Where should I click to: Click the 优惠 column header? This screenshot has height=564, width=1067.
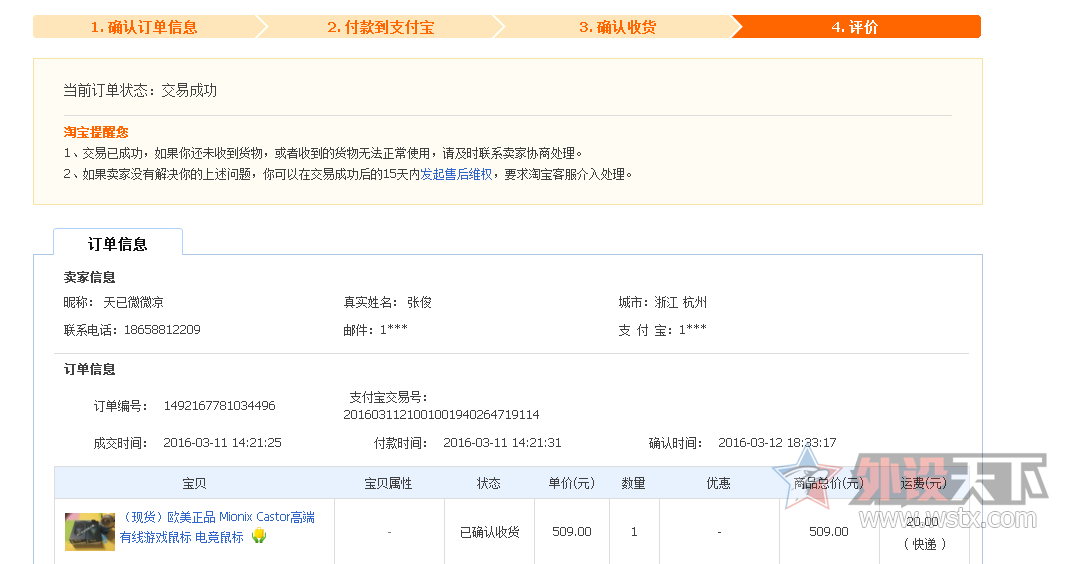point(719,483)
